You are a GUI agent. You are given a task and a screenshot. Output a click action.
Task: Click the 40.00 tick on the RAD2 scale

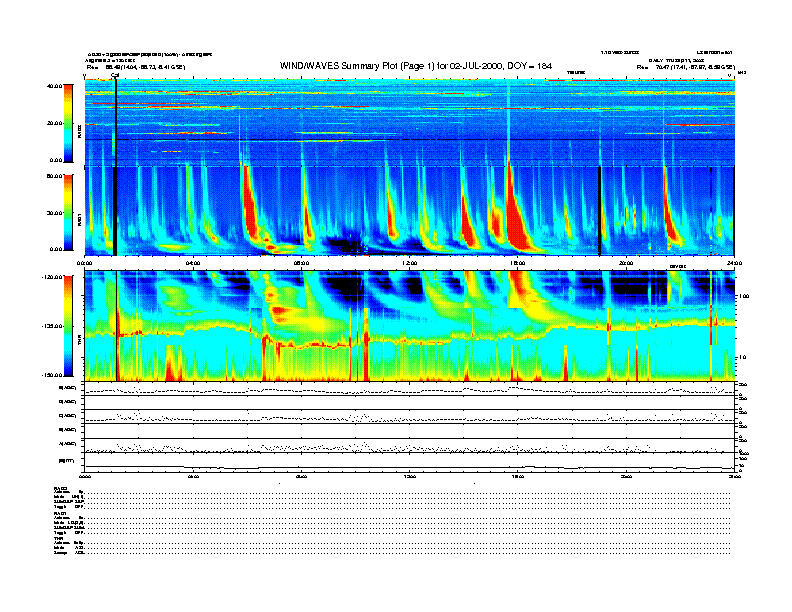point(54,86)
